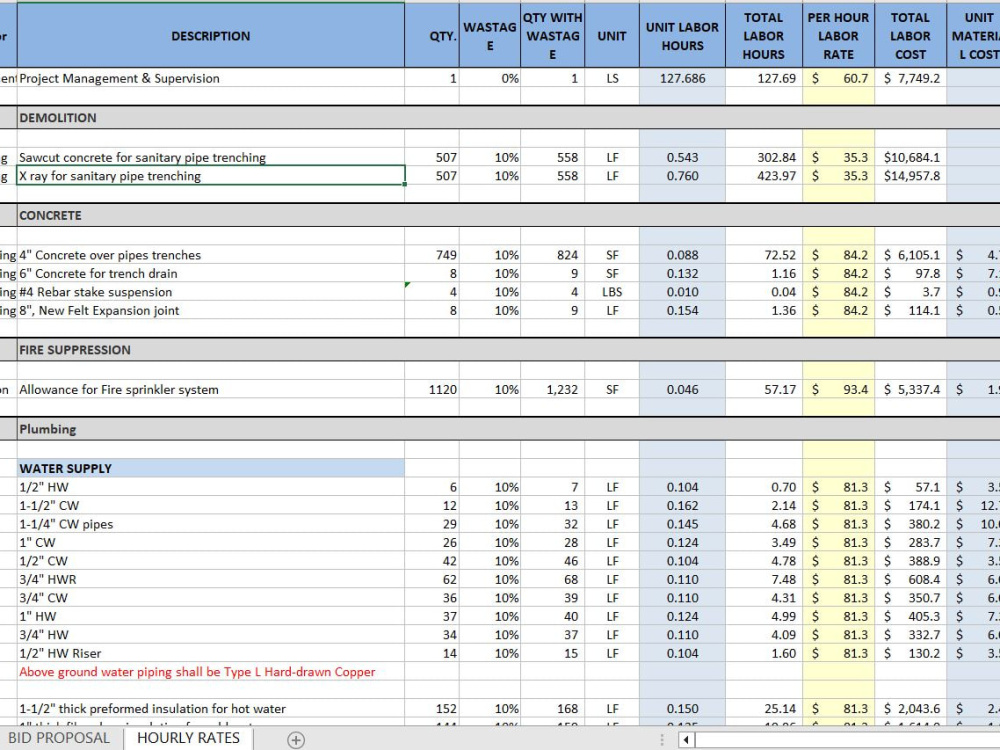Switch to the BID PROPOSAL sheet tab
1000x750 pixels.
click(x=59, y=738)
